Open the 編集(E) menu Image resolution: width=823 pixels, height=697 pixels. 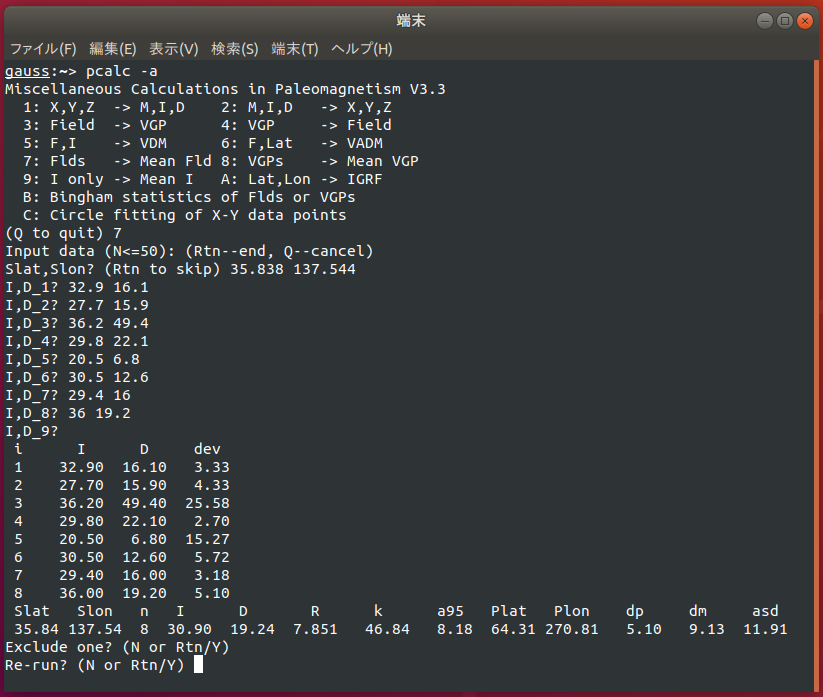(113, 49)
